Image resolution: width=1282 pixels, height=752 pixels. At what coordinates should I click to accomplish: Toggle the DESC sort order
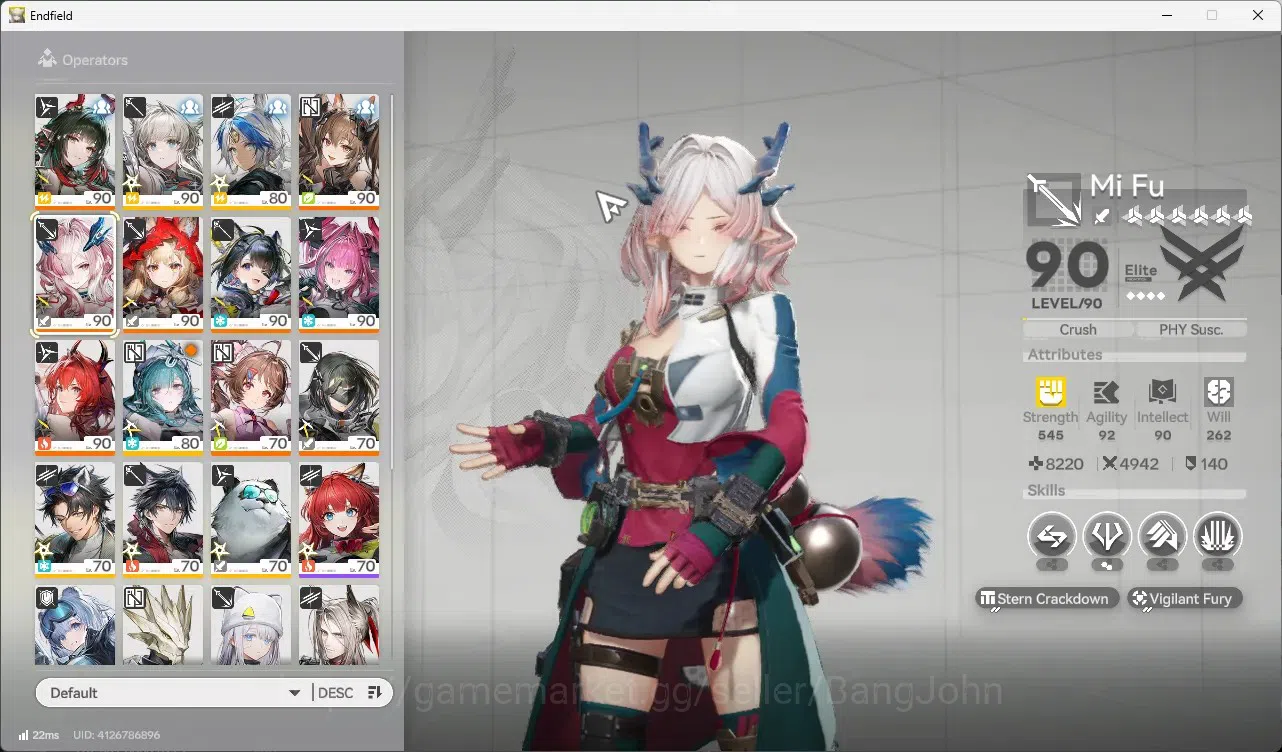pos(350,693)
